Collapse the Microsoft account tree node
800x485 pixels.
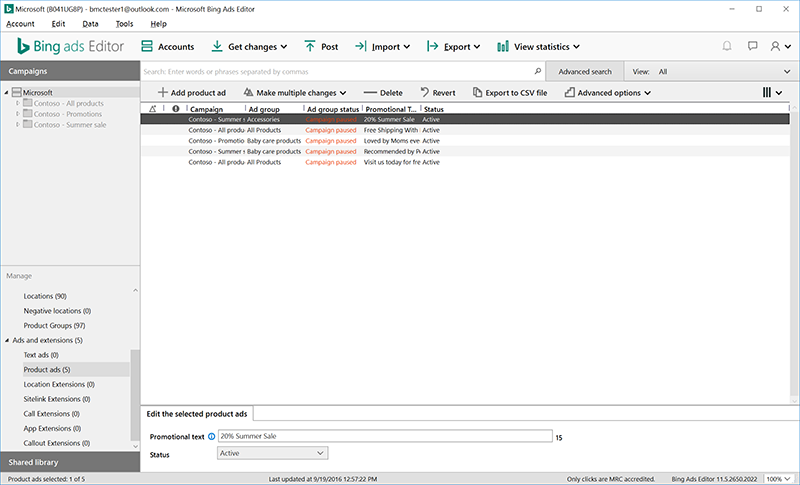tap(6, 93)
